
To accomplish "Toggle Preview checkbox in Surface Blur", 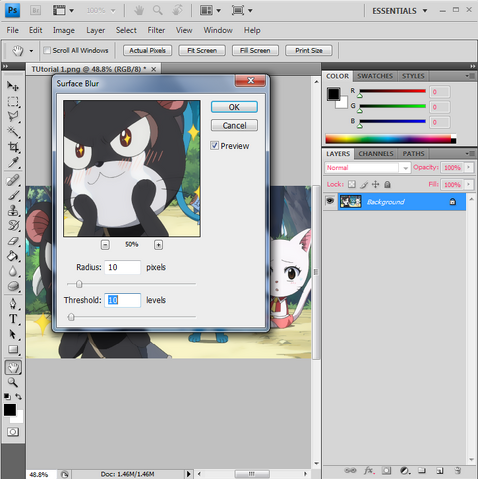I will click(215, 146).
